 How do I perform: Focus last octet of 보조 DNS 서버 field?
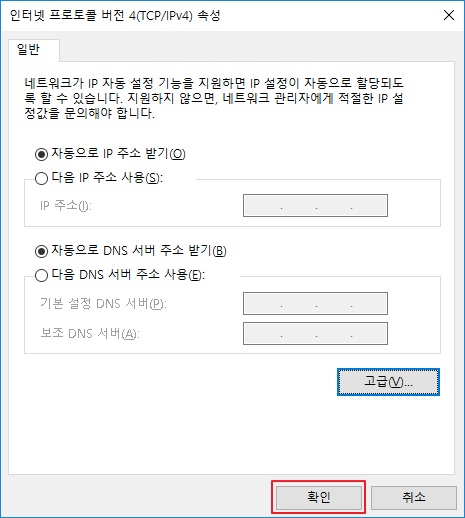(369, 333)
